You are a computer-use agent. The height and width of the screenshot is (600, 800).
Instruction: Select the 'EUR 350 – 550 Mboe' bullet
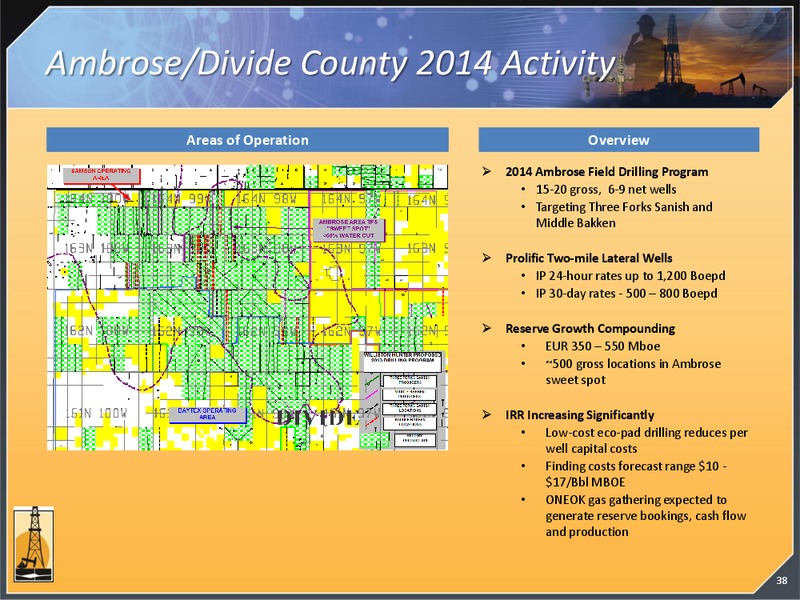pos(603,346)
